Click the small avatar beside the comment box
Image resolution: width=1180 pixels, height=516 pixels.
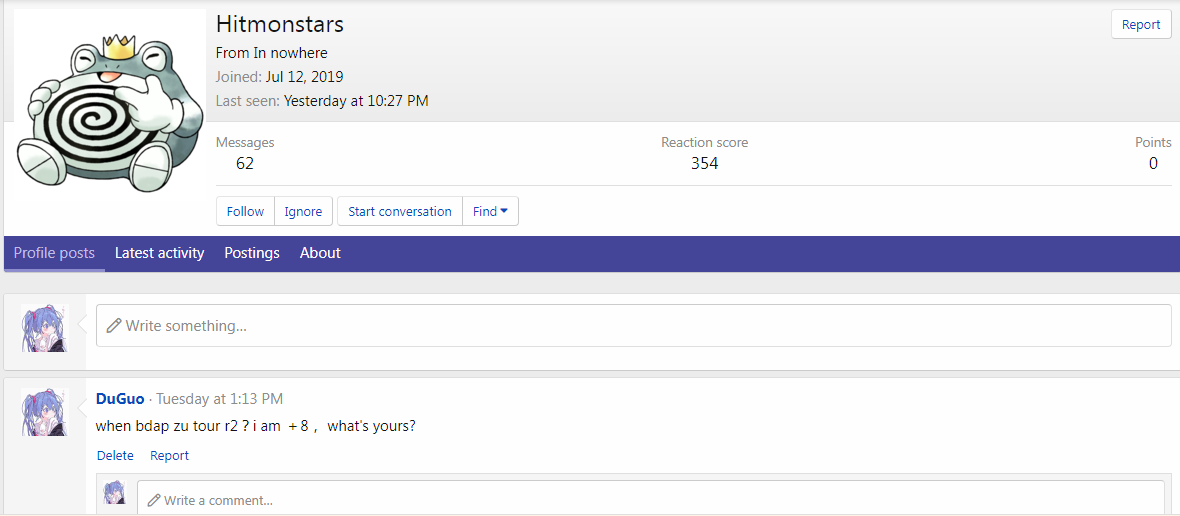click(x=115, y=493)
